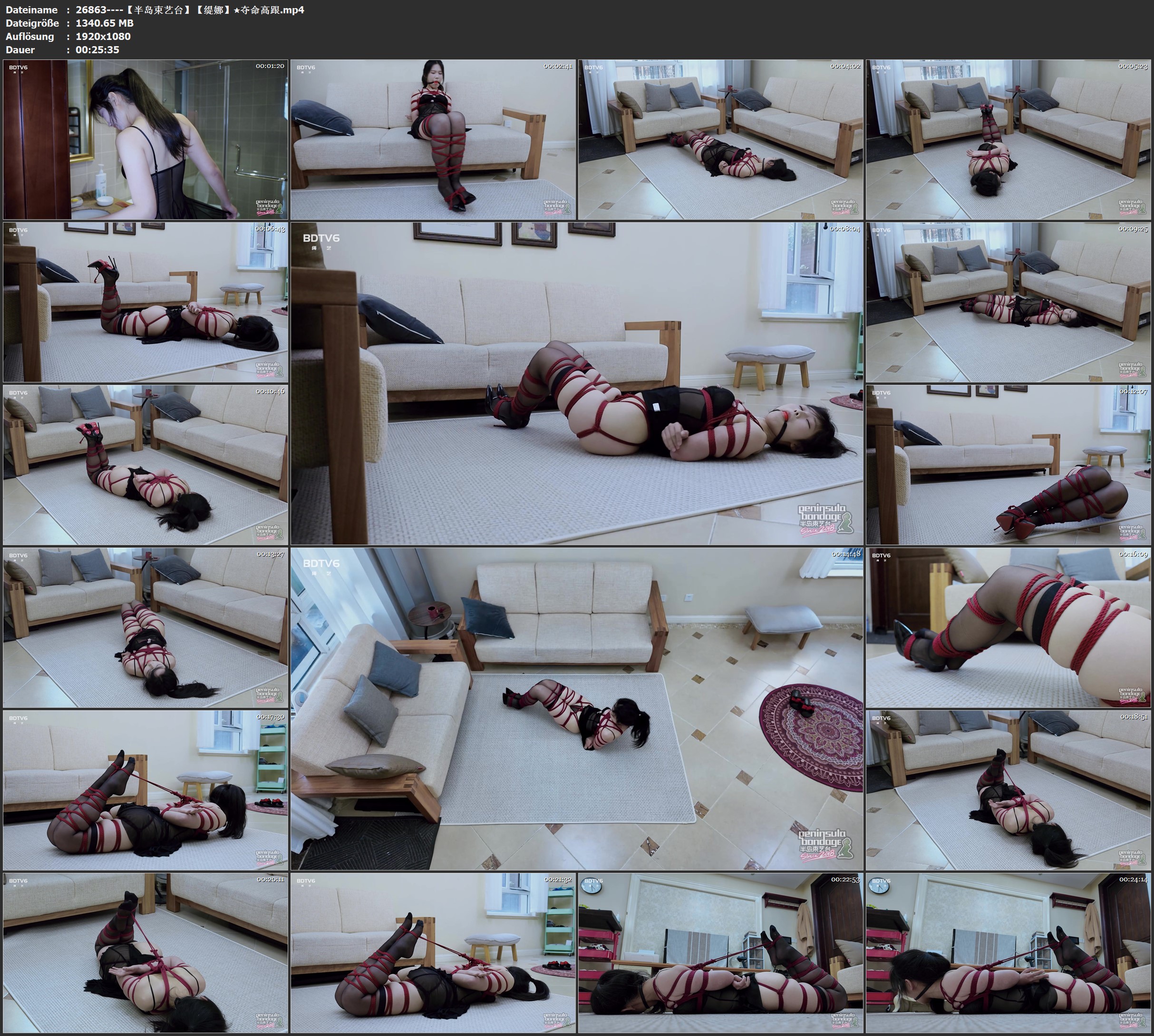
Task: Open the frame at 00:17:30
Action: 145,790
